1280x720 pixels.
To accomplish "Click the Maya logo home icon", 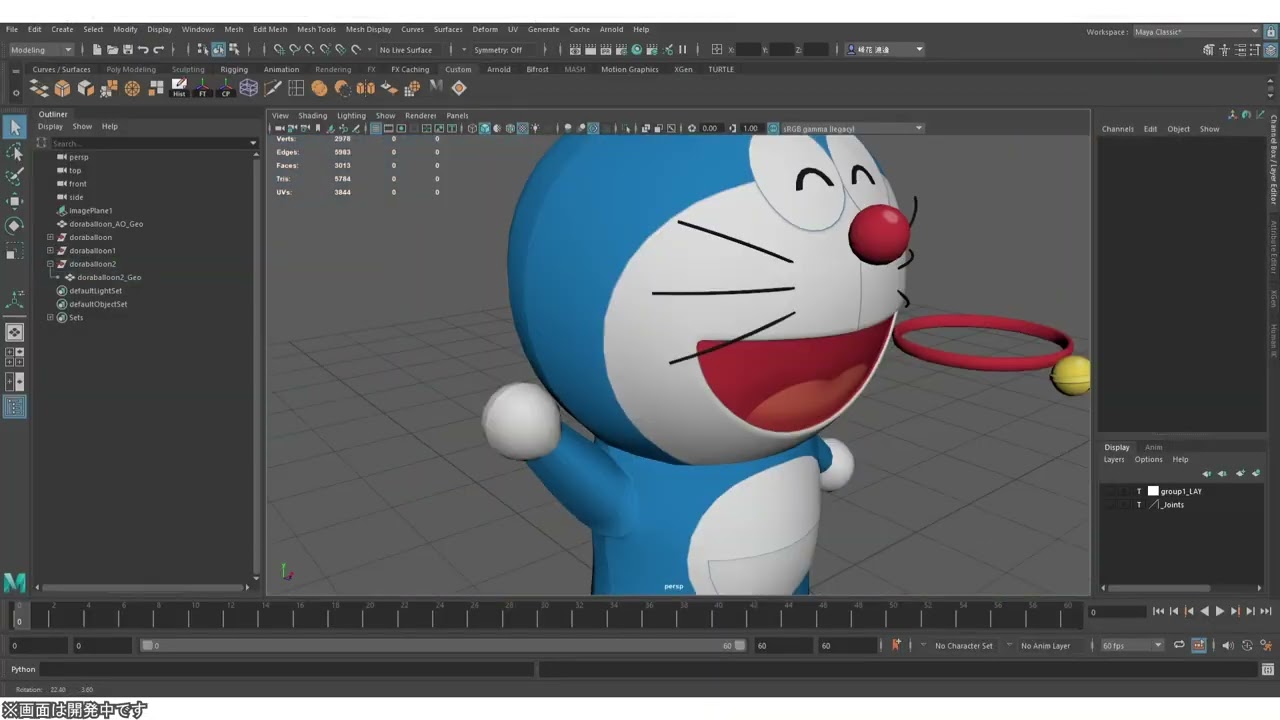I will (x=14, y=582).
